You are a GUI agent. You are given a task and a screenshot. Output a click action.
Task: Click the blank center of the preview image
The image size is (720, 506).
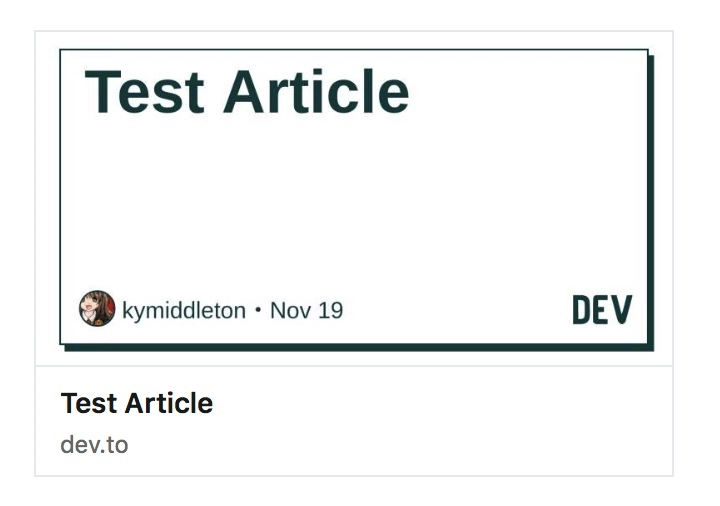pos(354,200)
